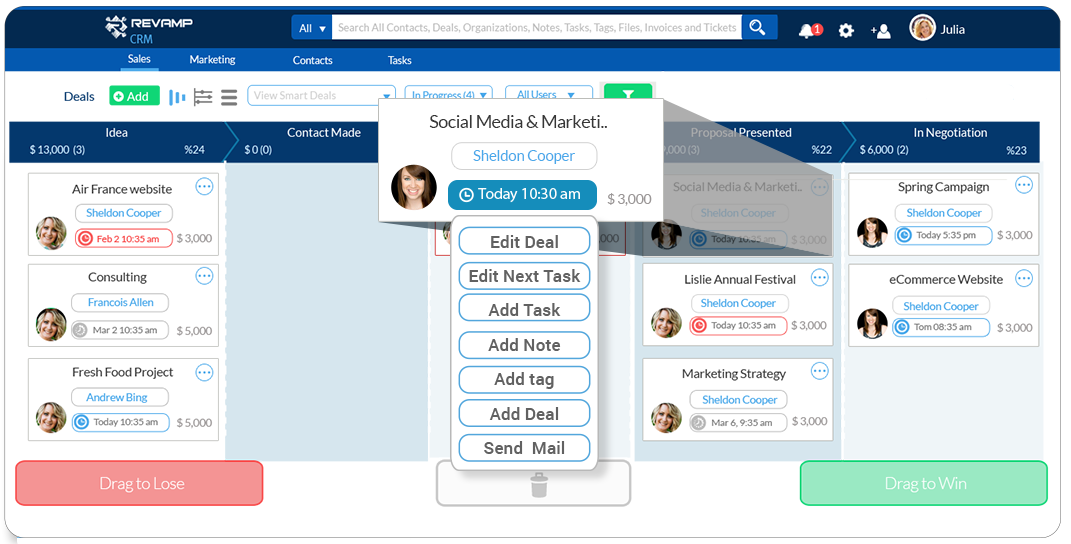Image resolution: width=1071 pixels, height=544 pixels.
Task: Open options menu on Spring Campaign card
Action: pos(1024,185)
